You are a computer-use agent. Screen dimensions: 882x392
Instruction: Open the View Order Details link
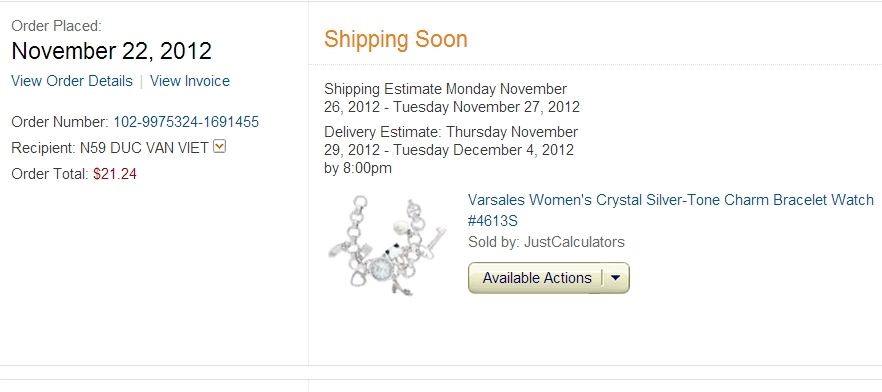[72, 81]
